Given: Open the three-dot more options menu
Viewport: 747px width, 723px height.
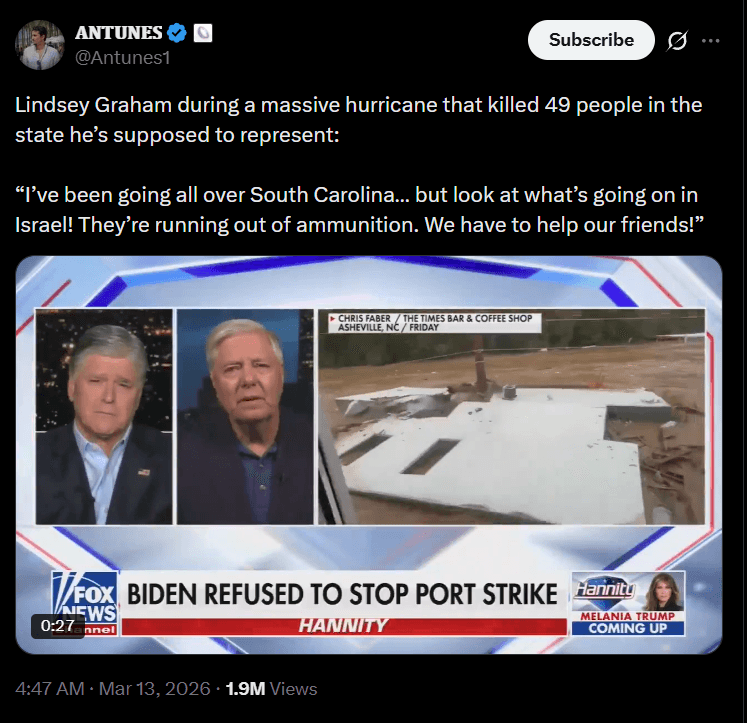Looking at the screenshot, I should [710, 41].
